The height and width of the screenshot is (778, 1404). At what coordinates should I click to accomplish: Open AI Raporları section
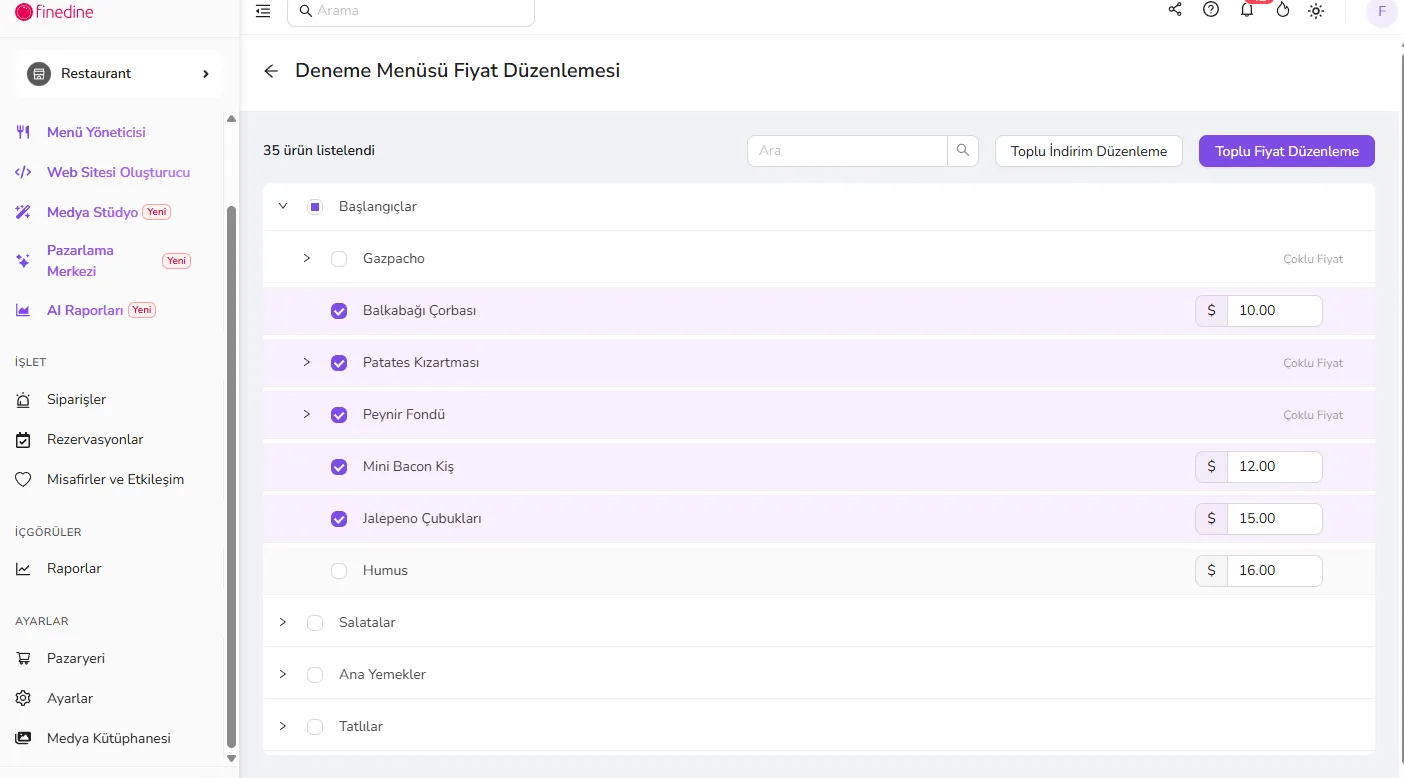[85, 310]
